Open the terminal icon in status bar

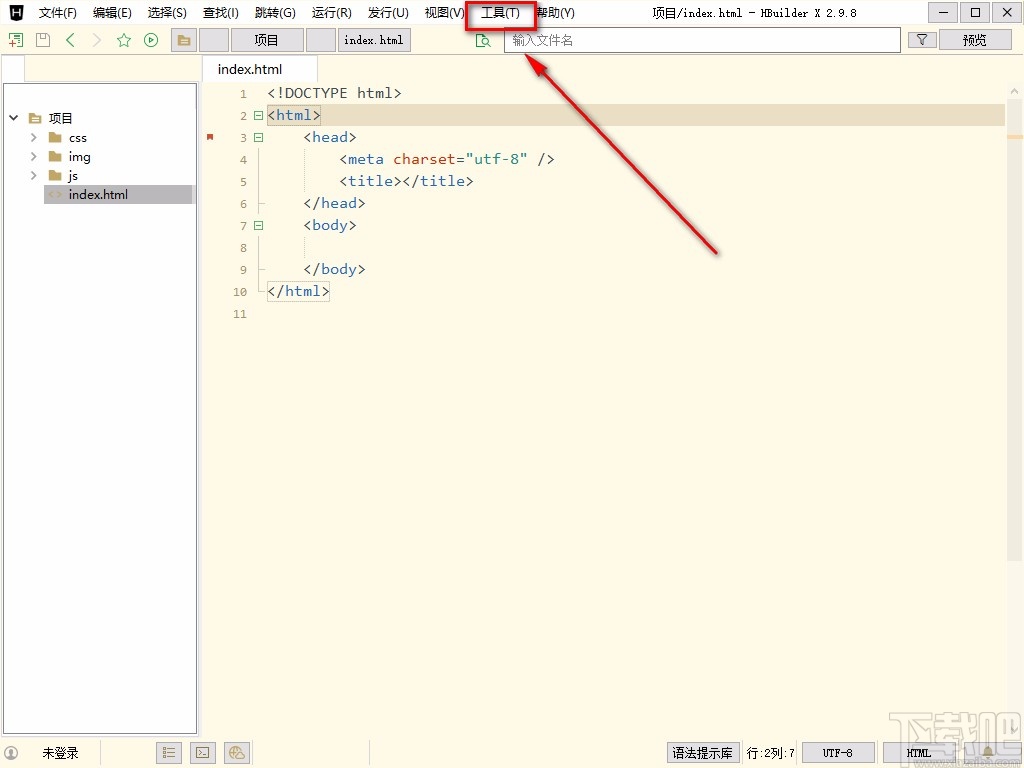[202, 753]
